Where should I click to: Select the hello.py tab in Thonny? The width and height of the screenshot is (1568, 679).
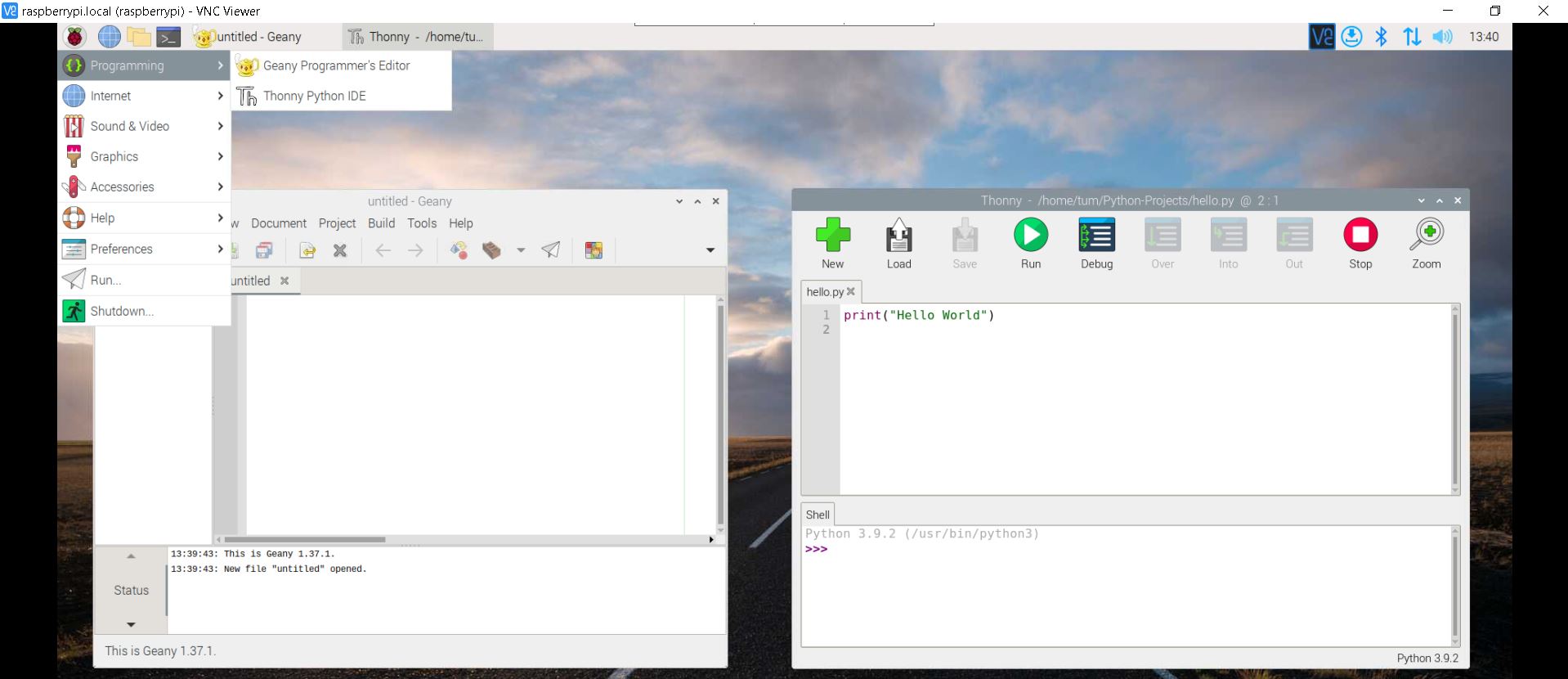(x=825, y=292)
